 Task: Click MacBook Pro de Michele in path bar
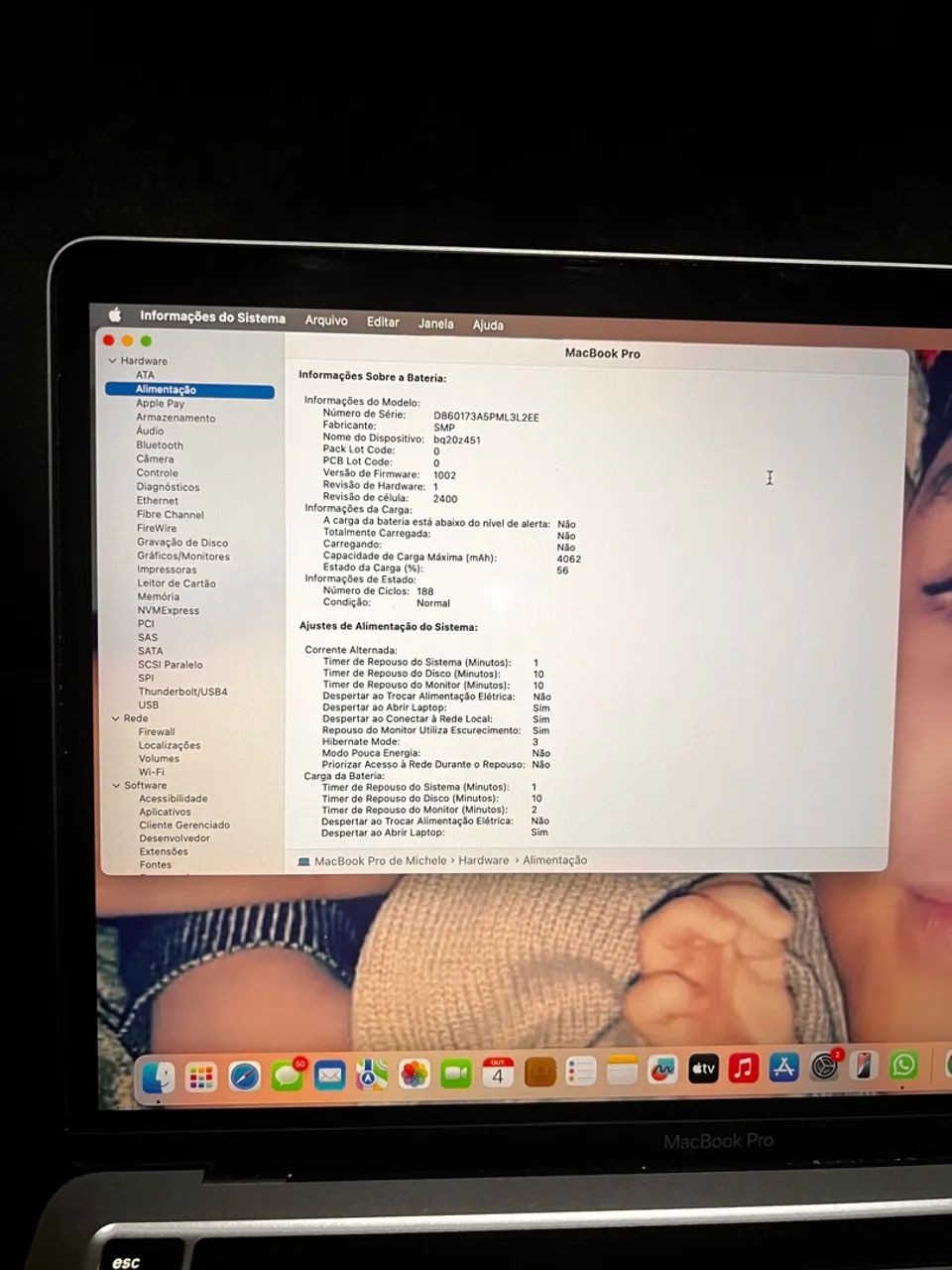[x=381, y=861]
